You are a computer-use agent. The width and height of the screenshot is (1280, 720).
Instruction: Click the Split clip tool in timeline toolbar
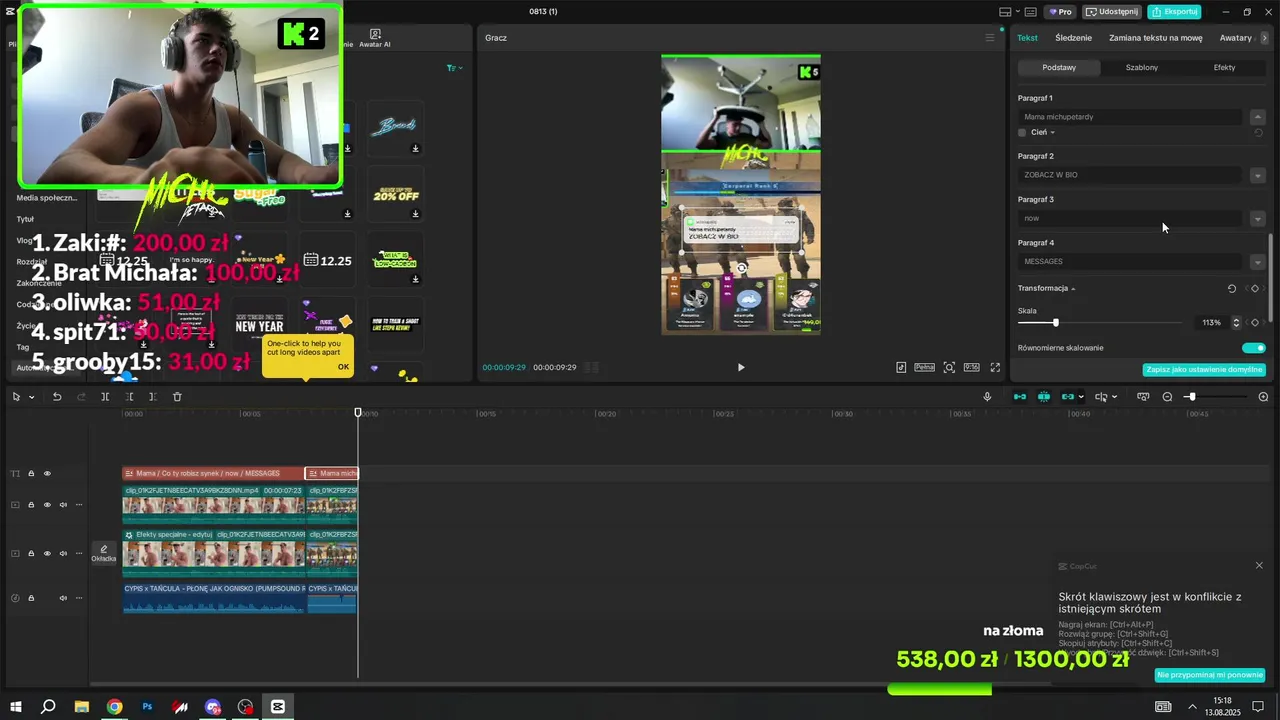[105, 397]
